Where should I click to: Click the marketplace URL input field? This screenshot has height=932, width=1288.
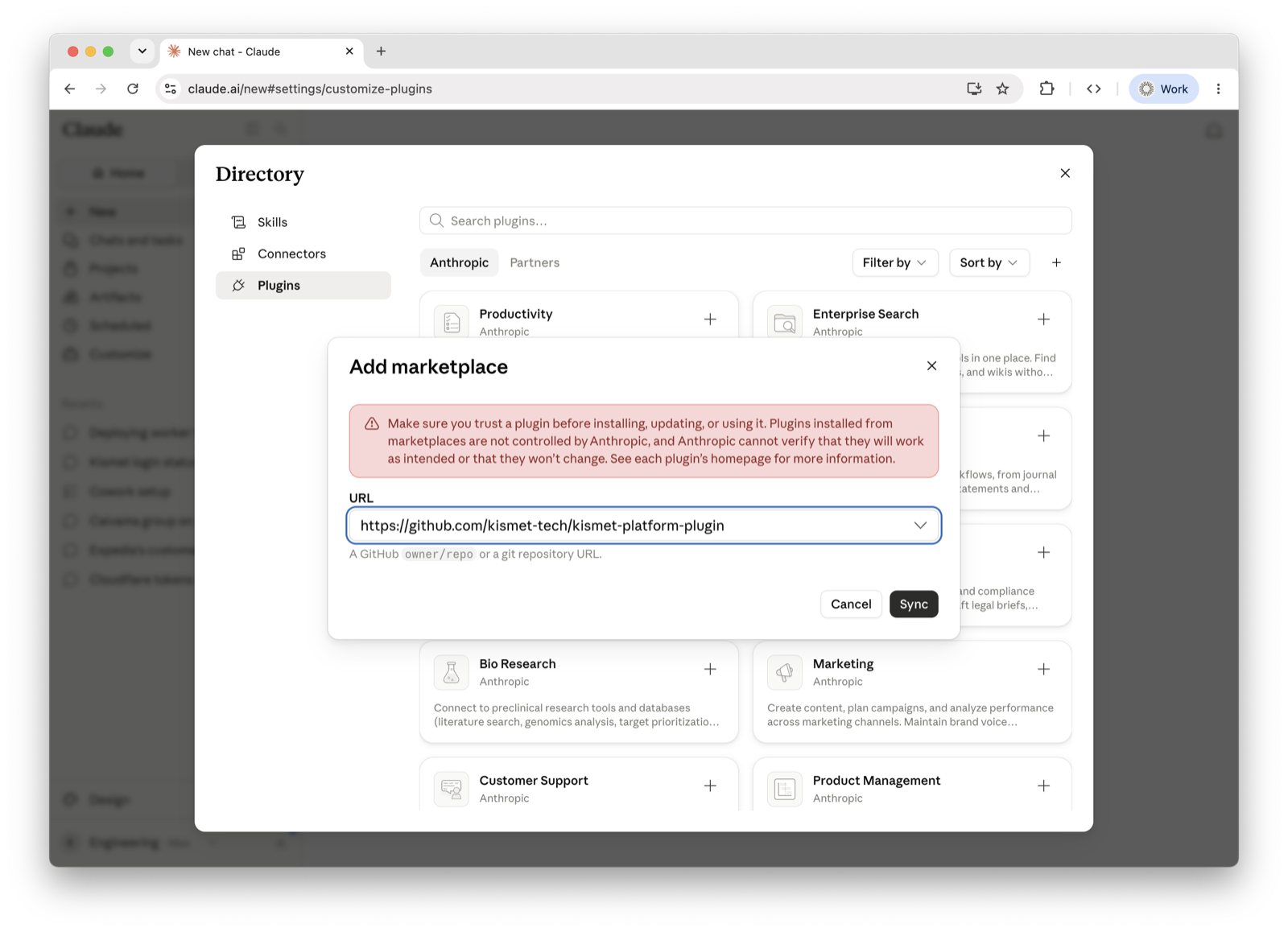click(x=644, y=526)
